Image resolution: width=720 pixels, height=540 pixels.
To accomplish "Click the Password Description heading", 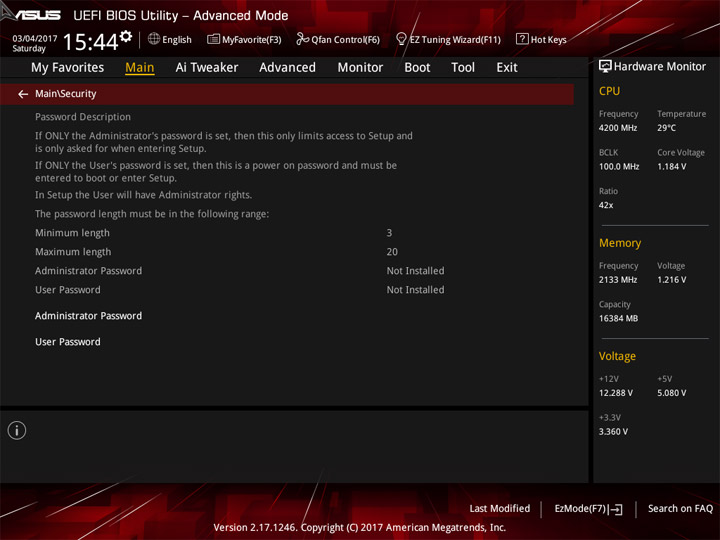I will click(83, 117).
